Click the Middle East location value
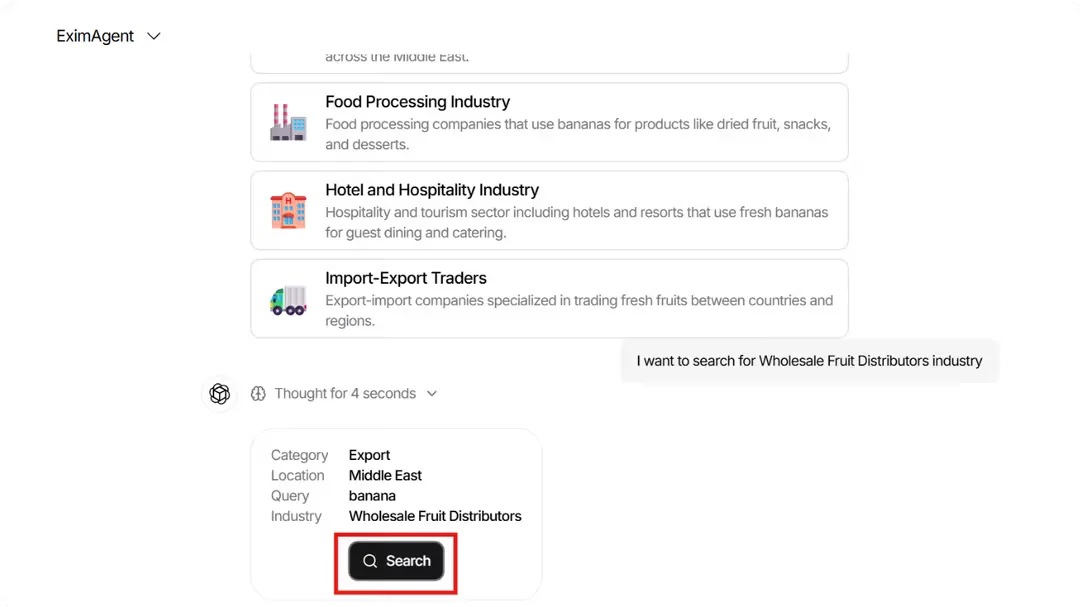The image size is (1080, 607). [x=385, y=475]
